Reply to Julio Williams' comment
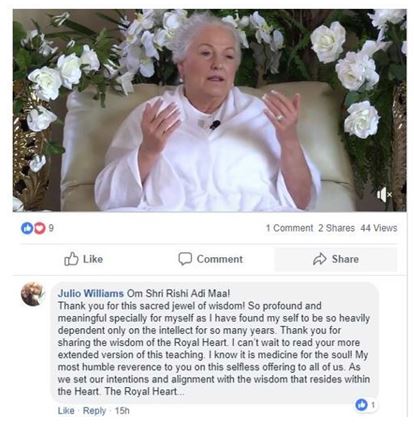The image size is (414, 424). point(94,411)
